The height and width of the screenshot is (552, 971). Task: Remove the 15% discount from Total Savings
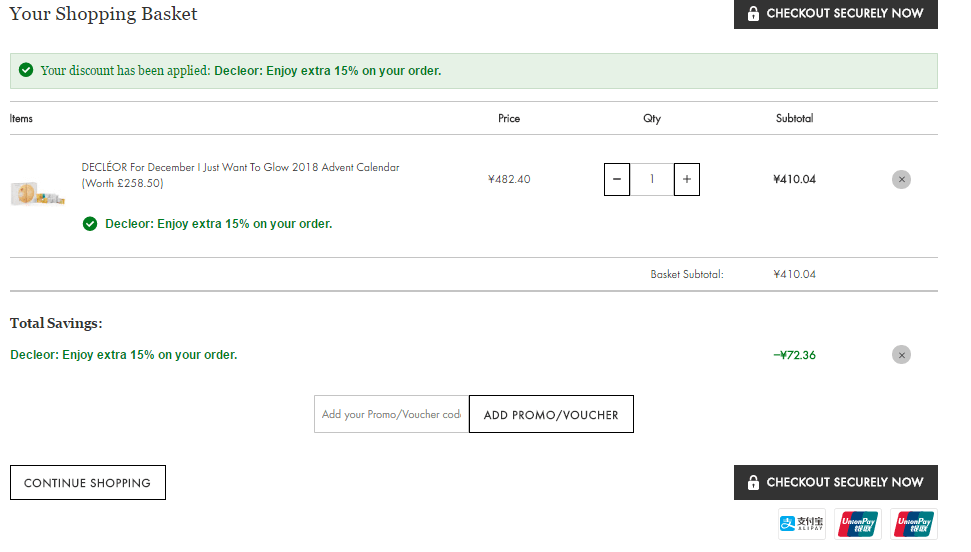point(901,355)
